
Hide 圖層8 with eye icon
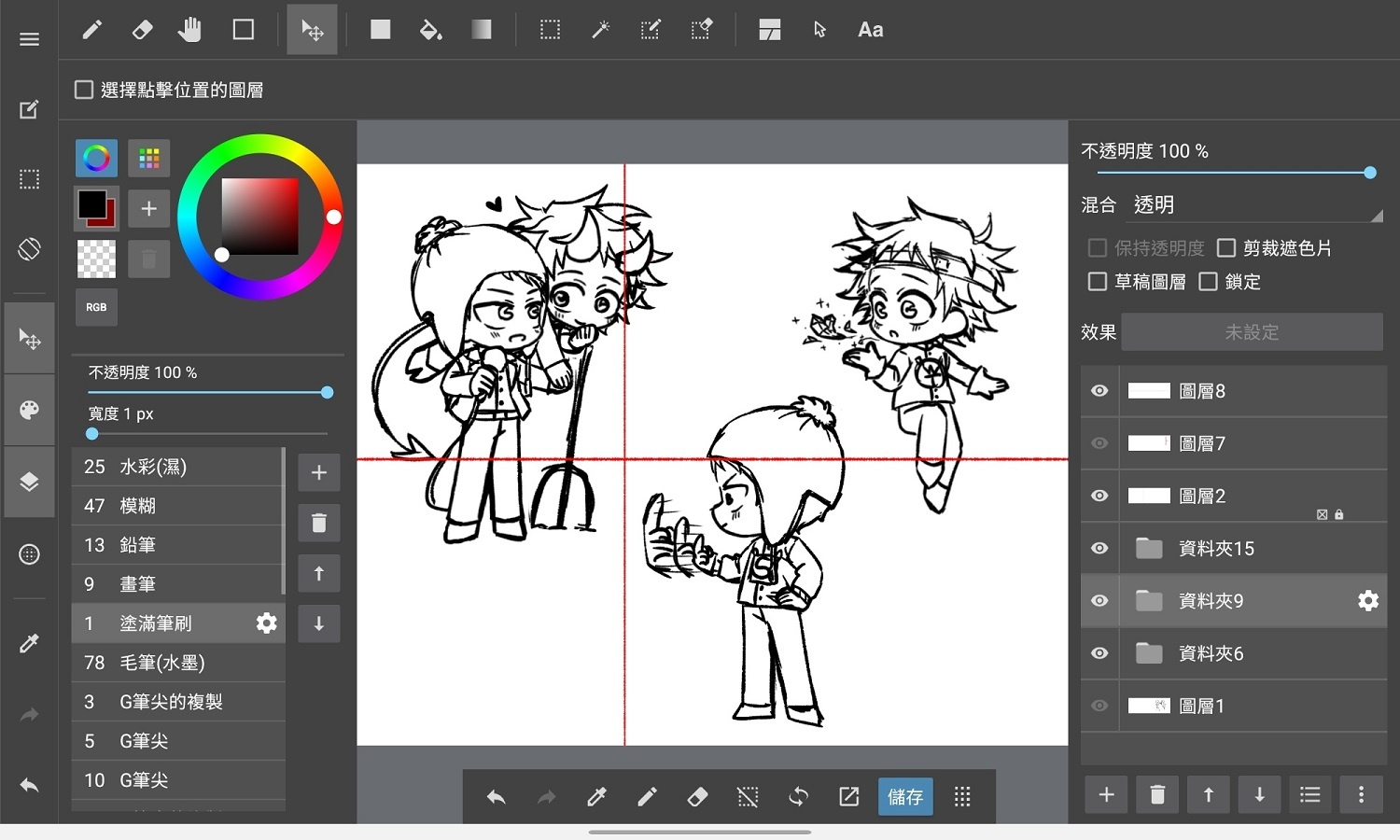(1099, 390)
